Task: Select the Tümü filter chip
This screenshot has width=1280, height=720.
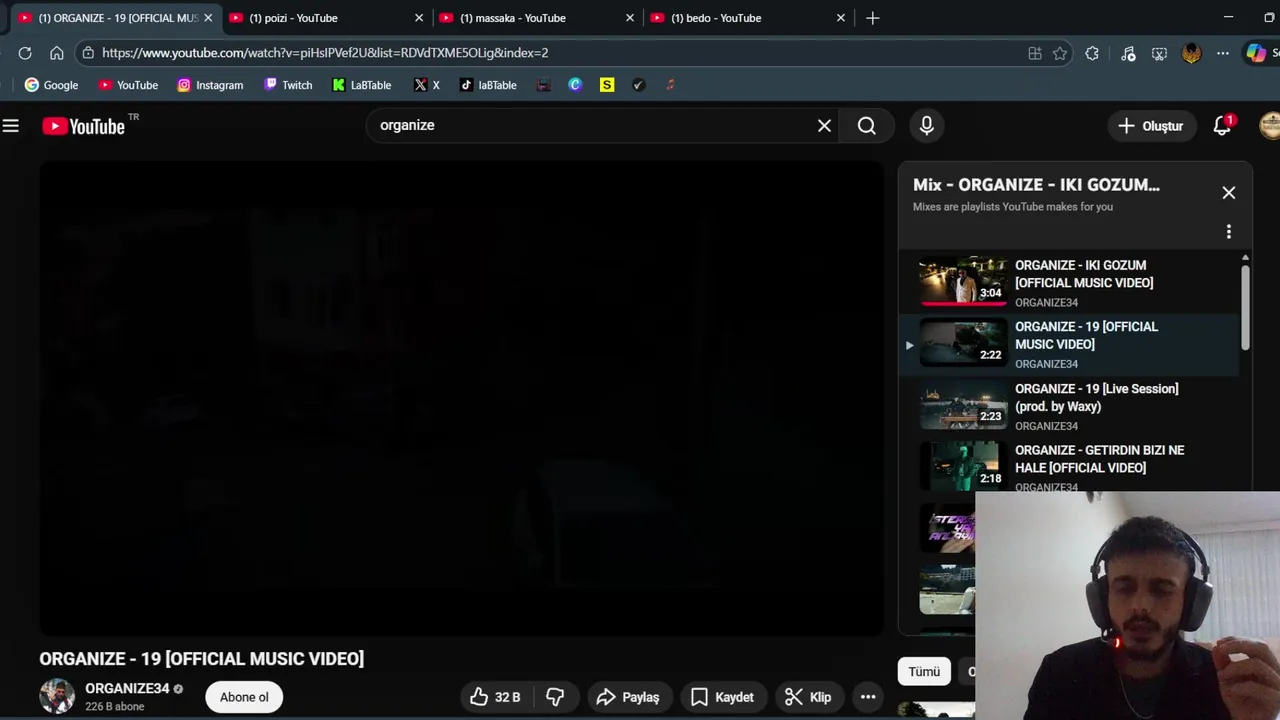Action: pyautogui.click(x=924, y=672)
